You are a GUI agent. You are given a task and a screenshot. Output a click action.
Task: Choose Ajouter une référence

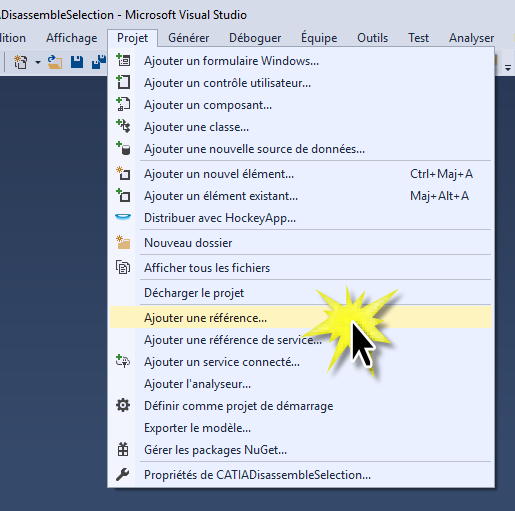click(301, 318)
